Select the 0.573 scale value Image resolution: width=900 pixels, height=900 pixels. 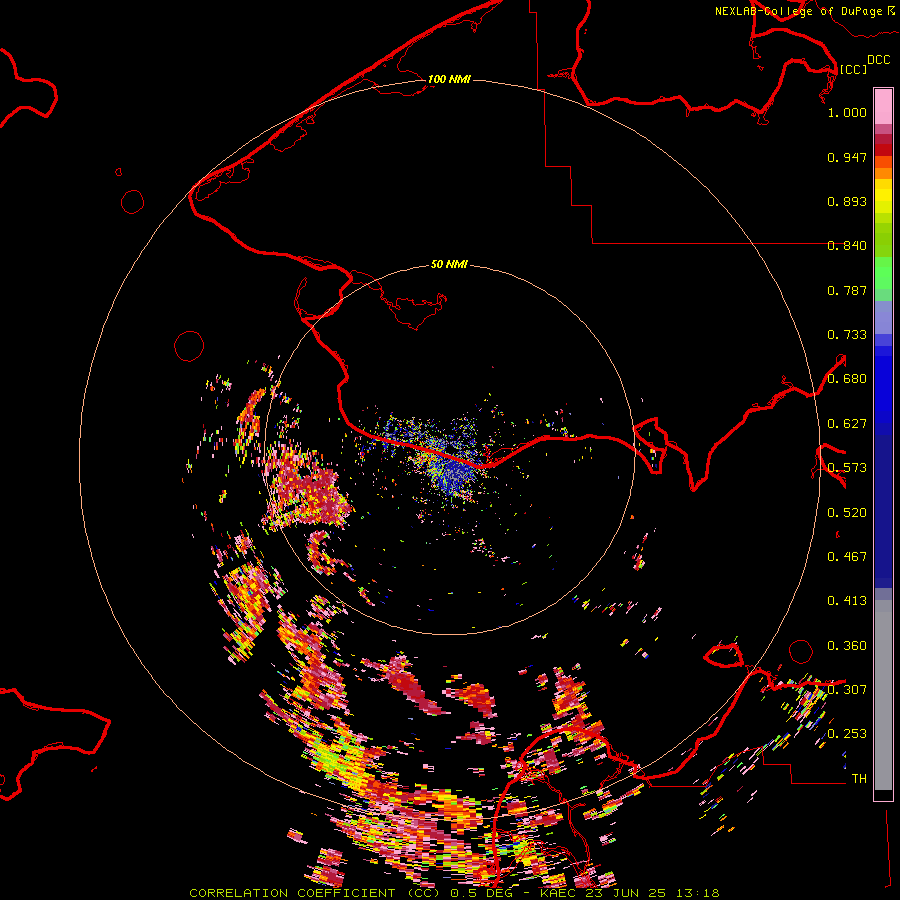coord(847,468)
